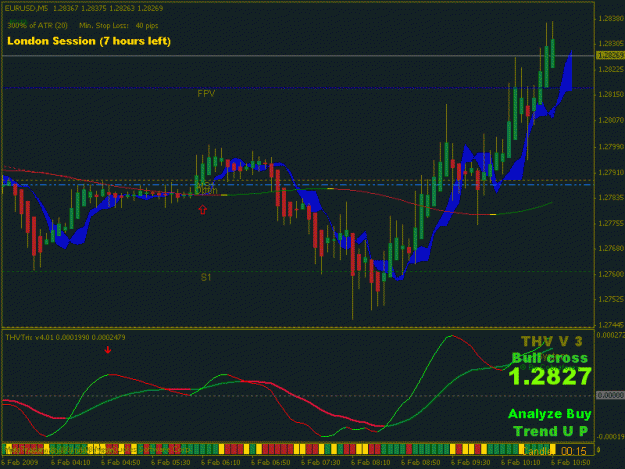Screen dimensions: 625x469
Task: Click the '6 Feb 10:50' time axis label
Action: click(570, 463)
